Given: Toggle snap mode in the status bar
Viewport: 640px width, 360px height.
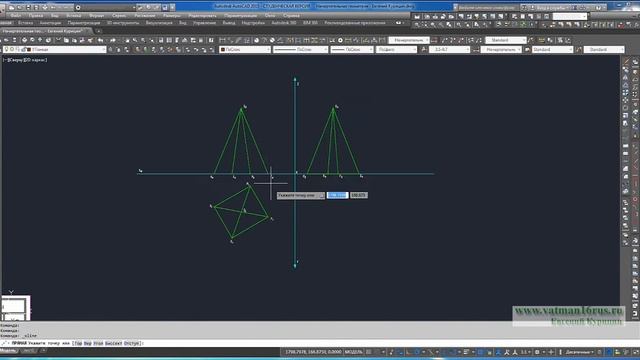Looking at the screenshot, I should click(x=377, y=352).
